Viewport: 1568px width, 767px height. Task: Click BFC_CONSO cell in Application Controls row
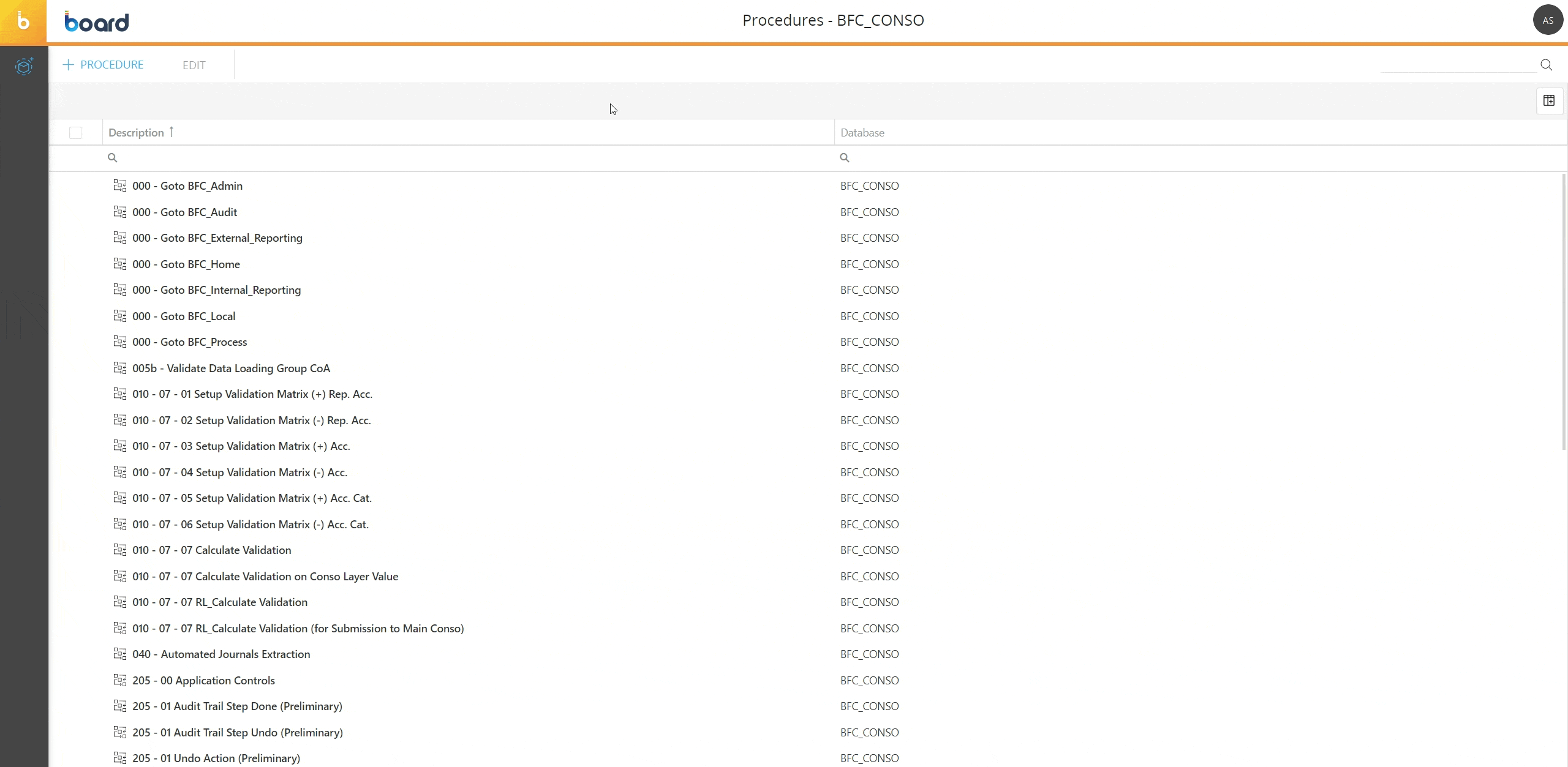pyautogui.click(x=870, y=680)
